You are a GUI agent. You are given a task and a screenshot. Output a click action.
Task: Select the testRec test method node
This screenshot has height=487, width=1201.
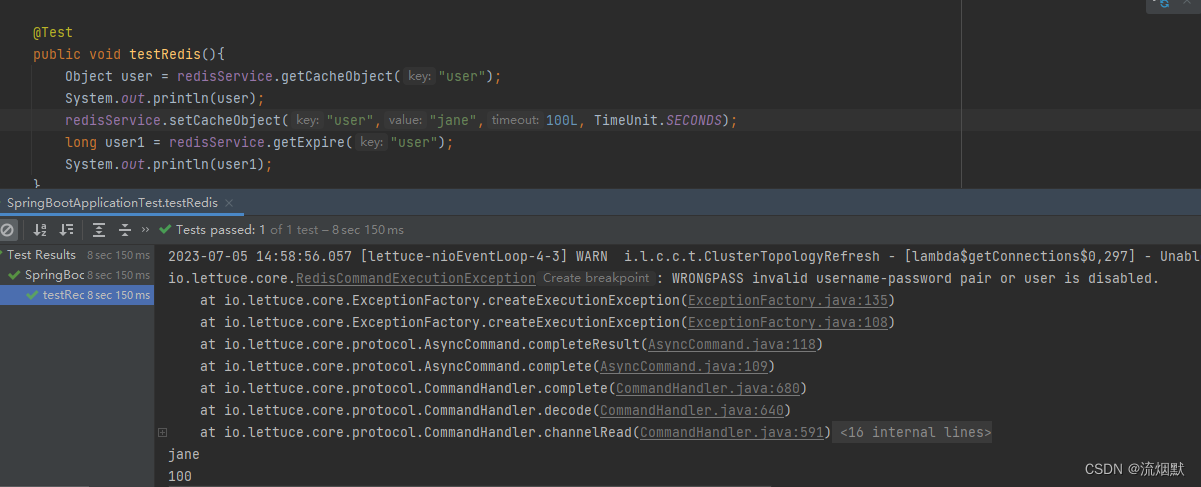pyautogui.click(x=64, y=295)
